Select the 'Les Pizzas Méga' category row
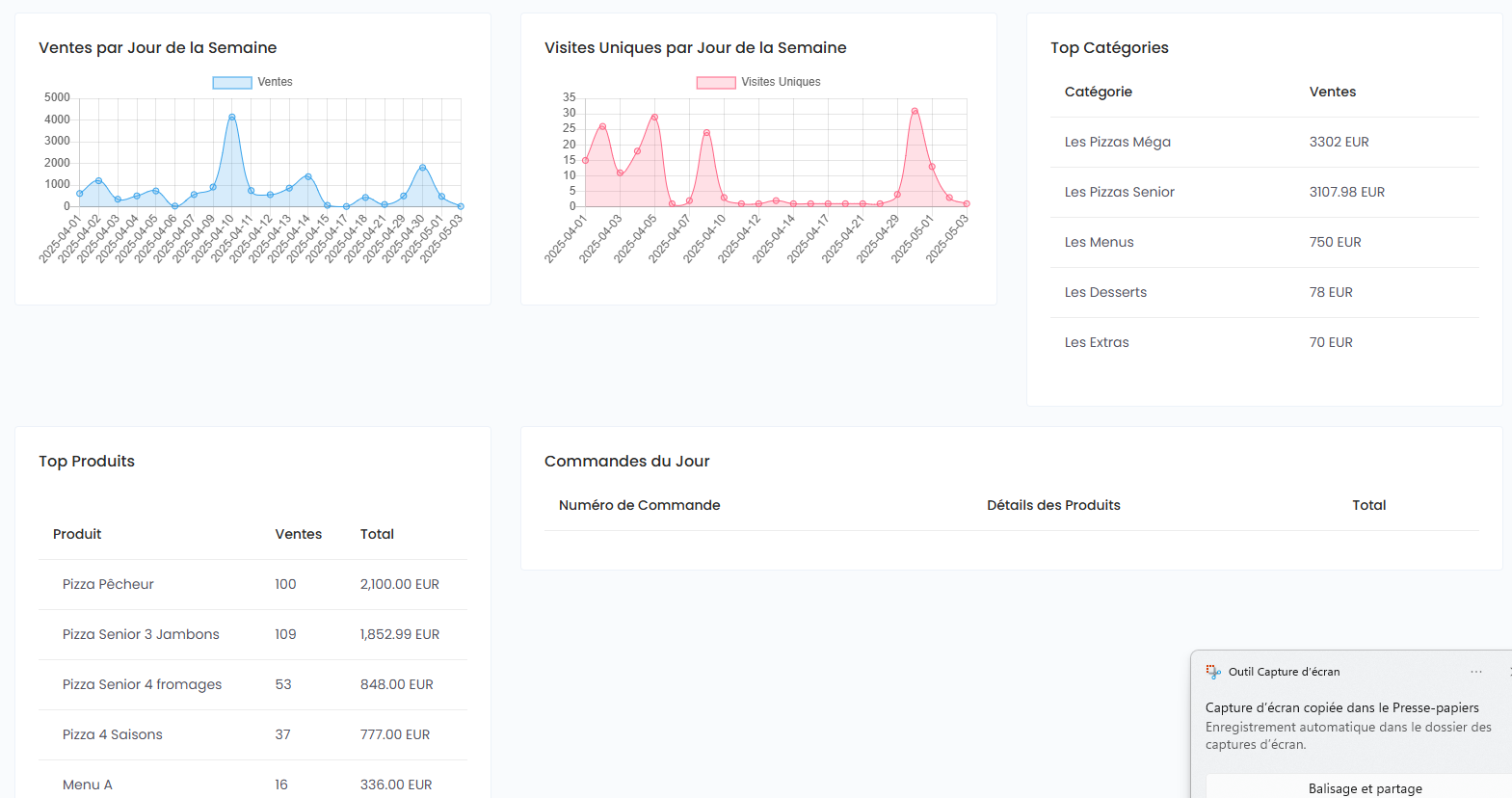The image size is (1512, 798). point(1117,142)
